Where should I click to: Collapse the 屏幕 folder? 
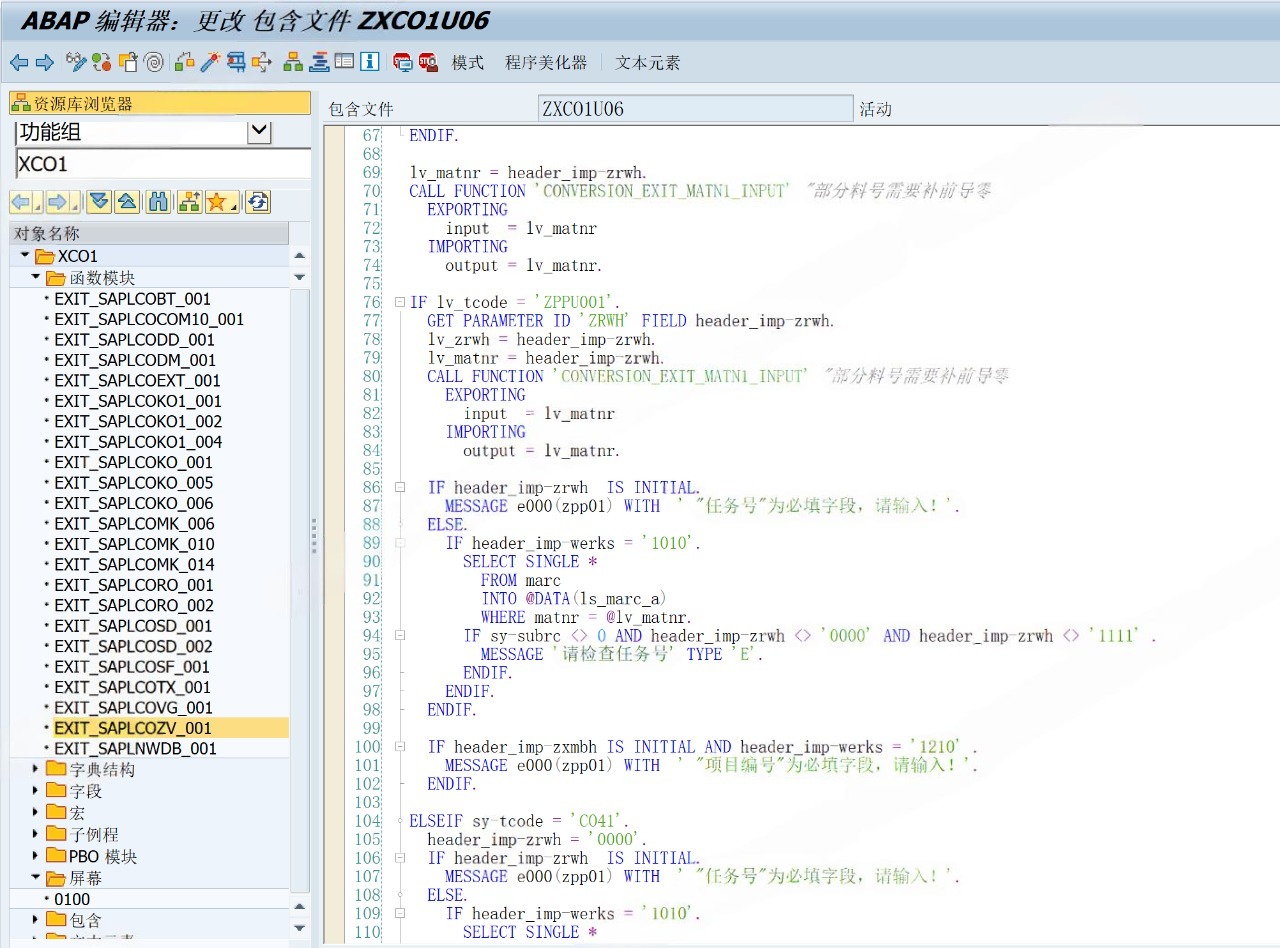pos(36,878)
